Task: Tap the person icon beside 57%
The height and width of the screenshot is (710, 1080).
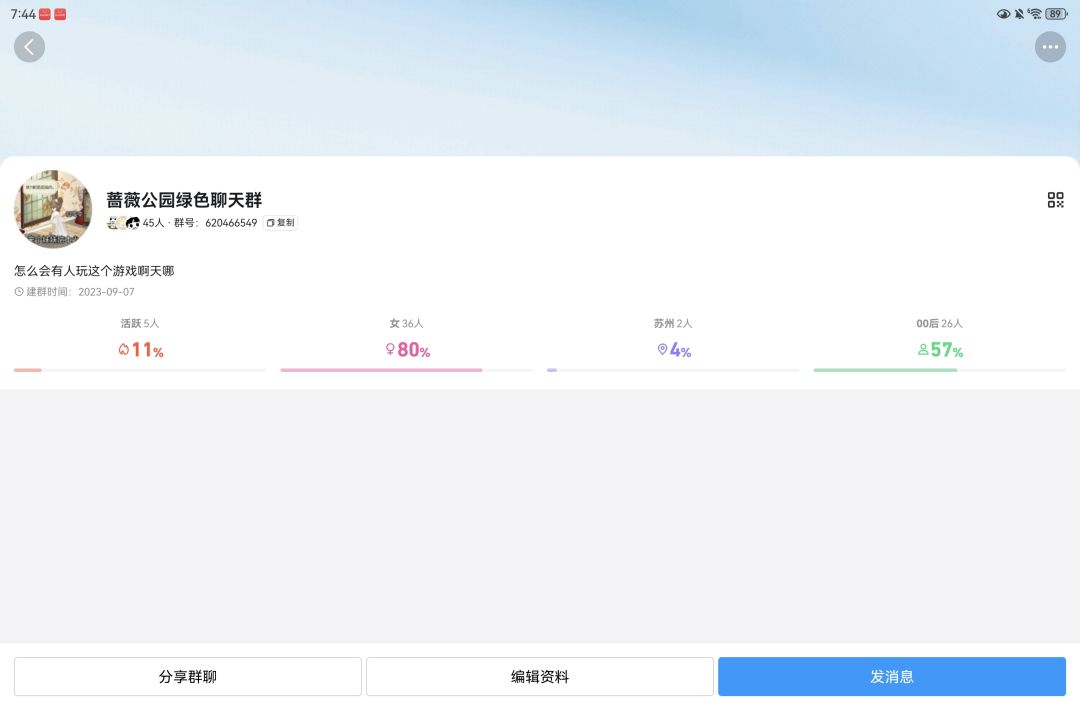Action: tap(922, 350)
